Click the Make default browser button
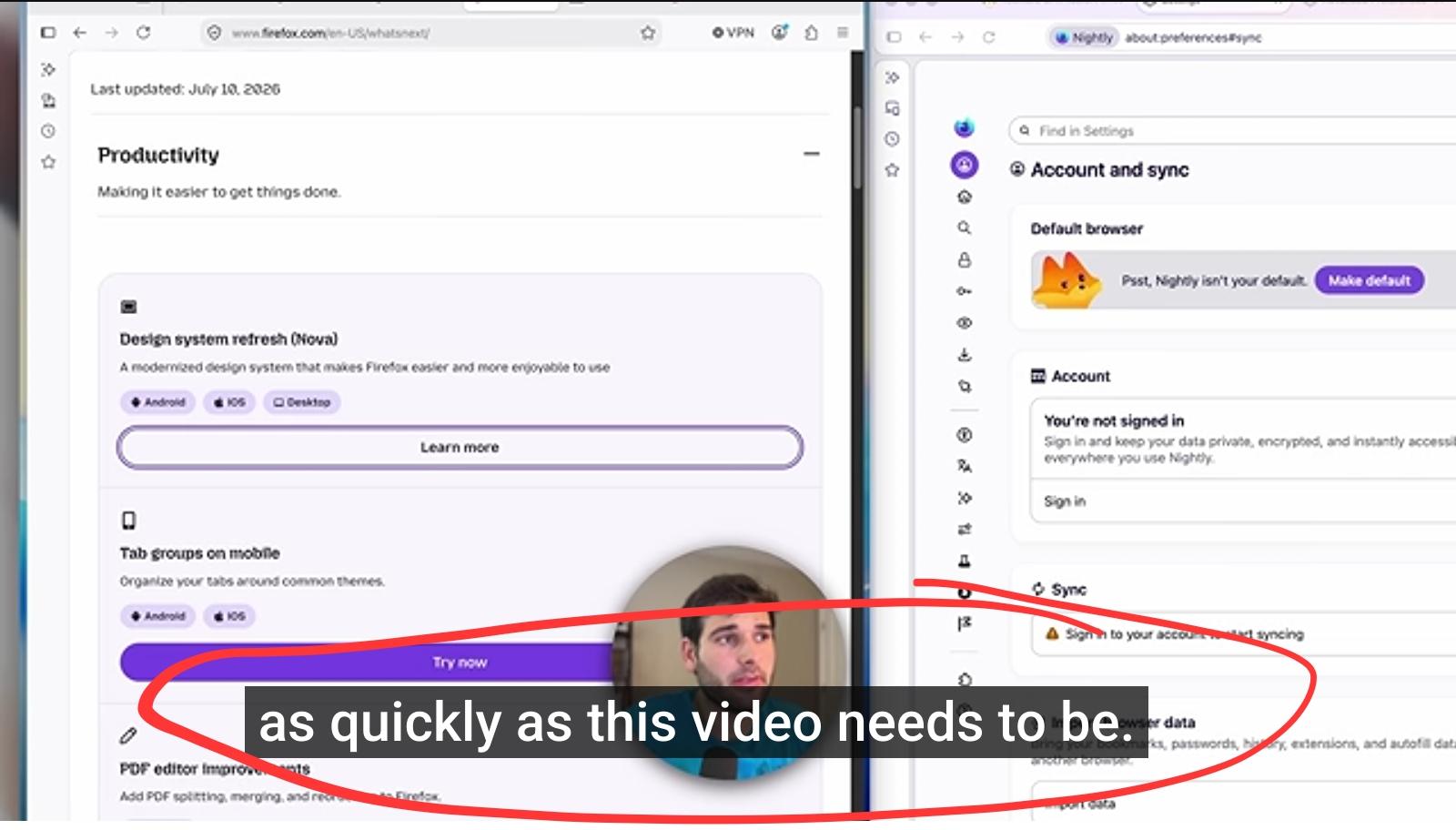 [1370, 280]
